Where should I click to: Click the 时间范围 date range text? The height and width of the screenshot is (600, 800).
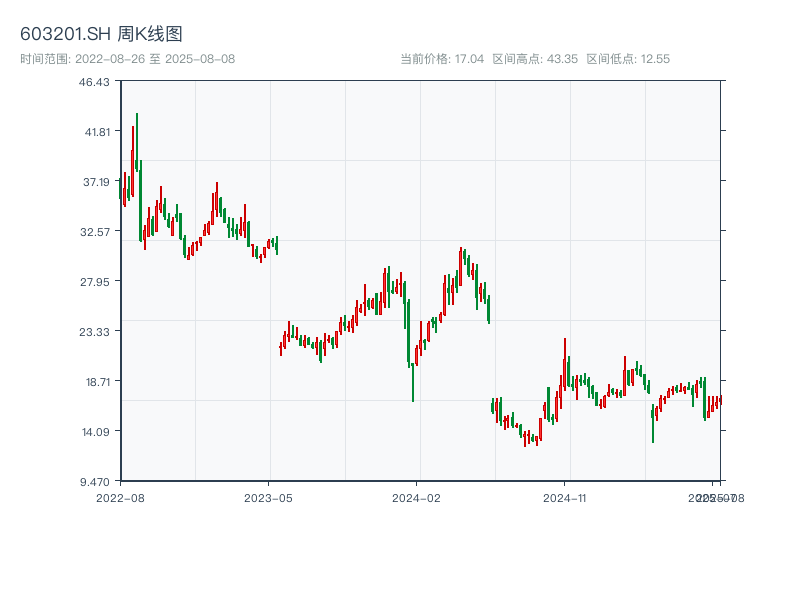click(127, 59)
